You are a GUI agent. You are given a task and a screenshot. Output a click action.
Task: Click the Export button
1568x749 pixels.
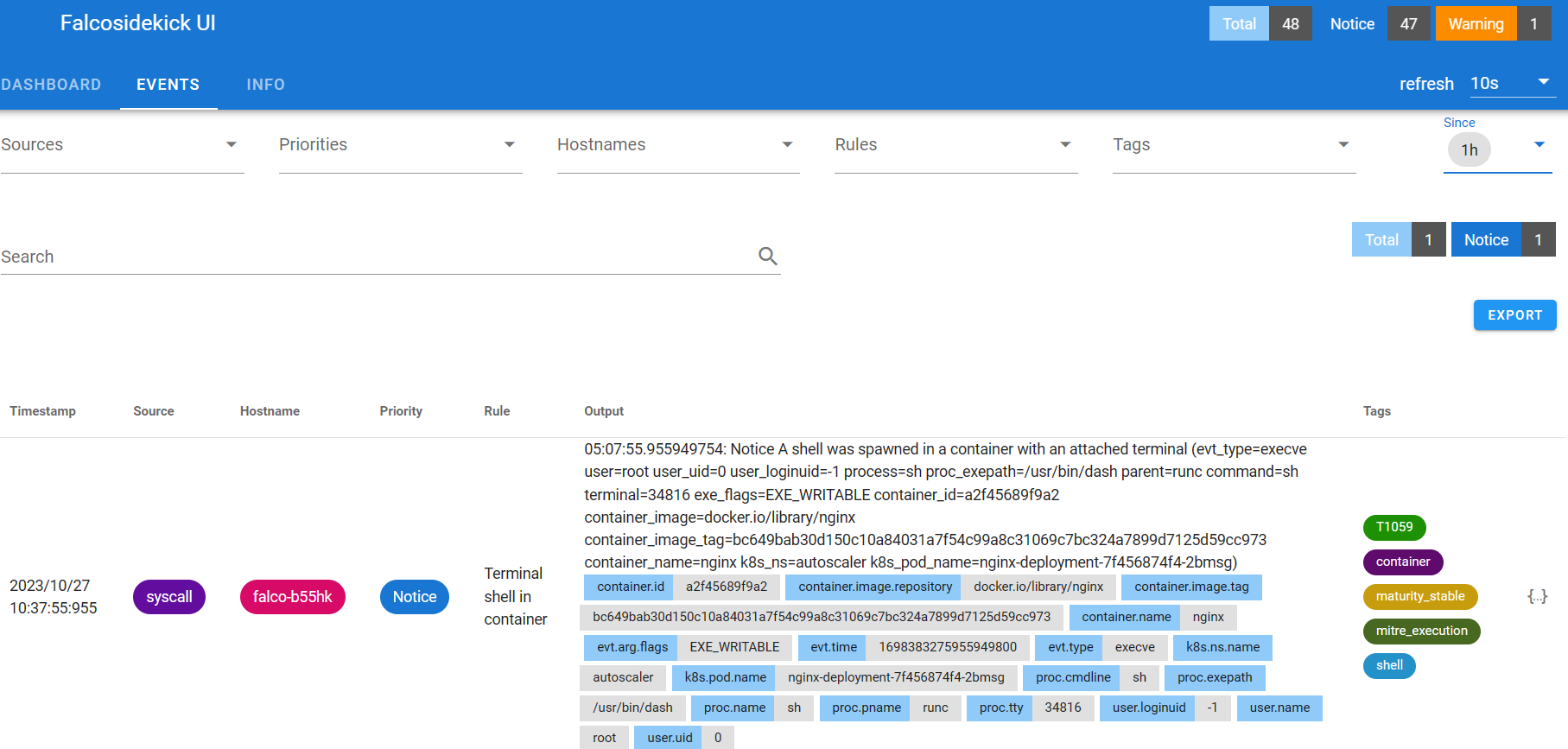pos(1514,315)
